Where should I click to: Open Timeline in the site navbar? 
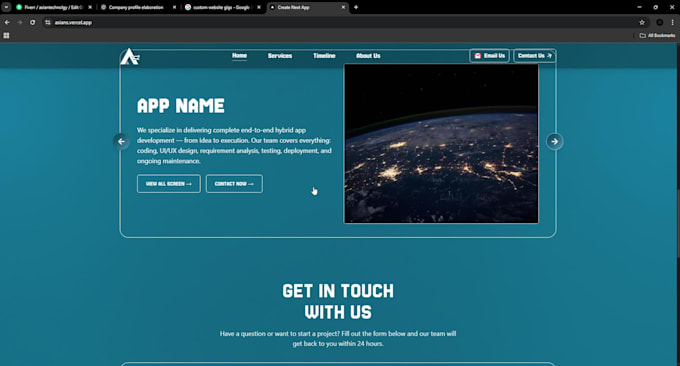pos(324,56)
